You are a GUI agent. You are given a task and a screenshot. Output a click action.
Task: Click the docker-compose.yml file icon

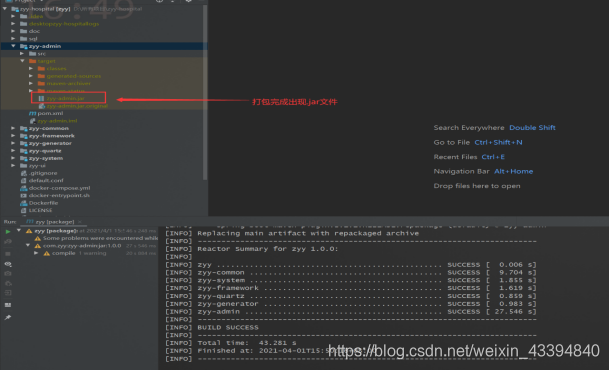click(x=24, y=188)
